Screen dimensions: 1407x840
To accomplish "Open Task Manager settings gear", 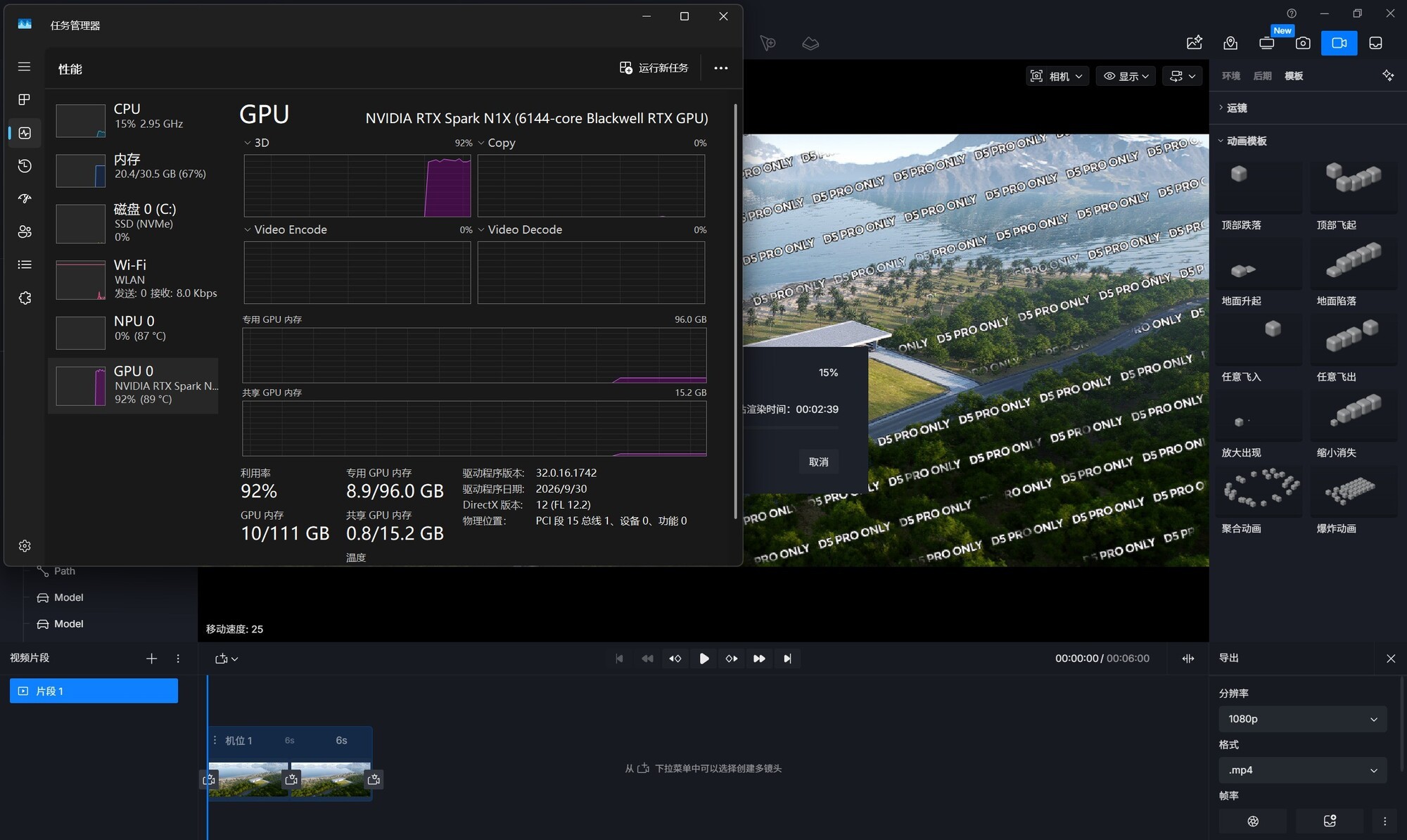I will (25, 546).
